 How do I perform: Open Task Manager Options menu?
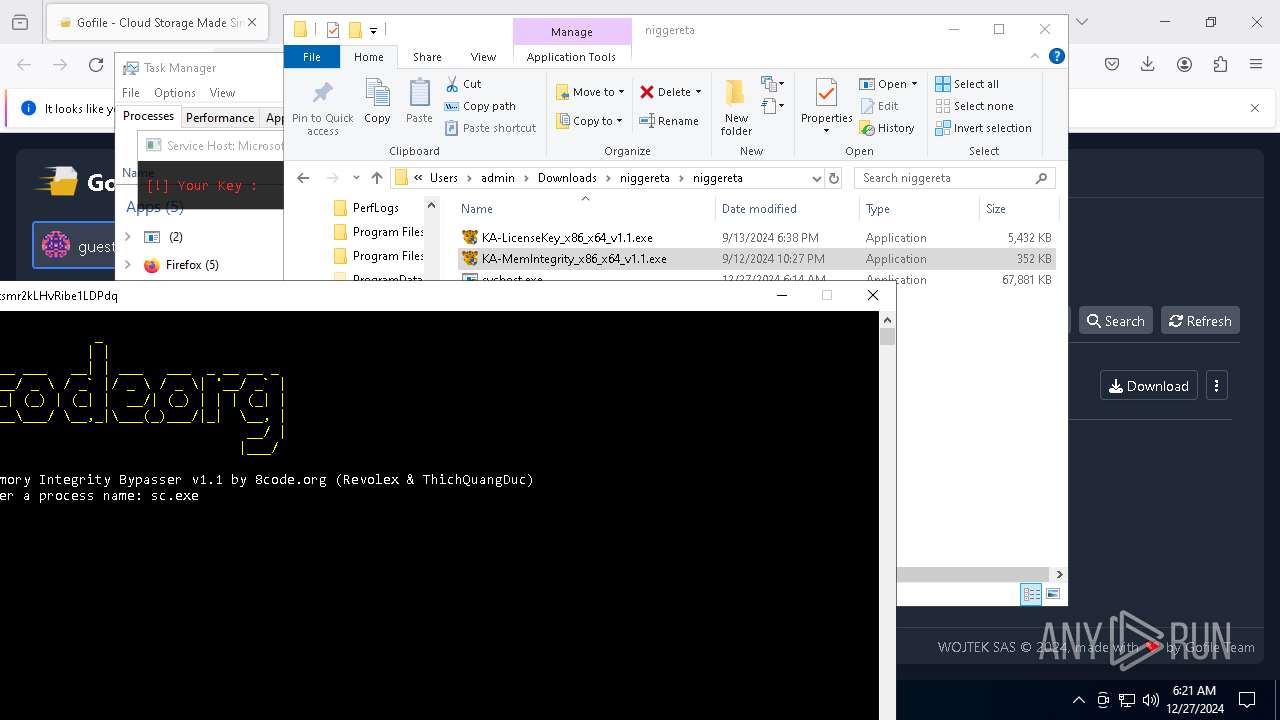(x=175, y=93)
